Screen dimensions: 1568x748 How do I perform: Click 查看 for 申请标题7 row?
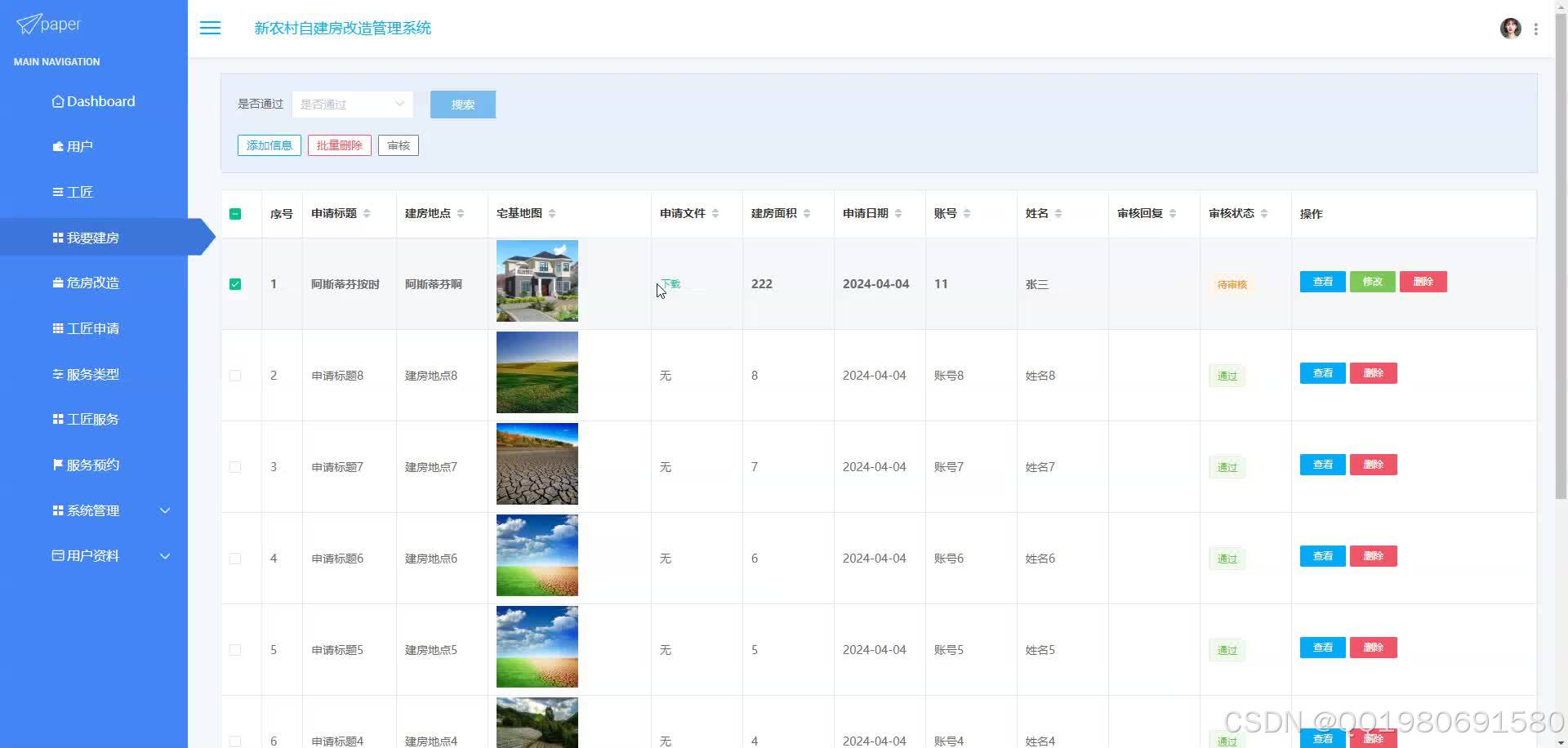pos(1323,465)
